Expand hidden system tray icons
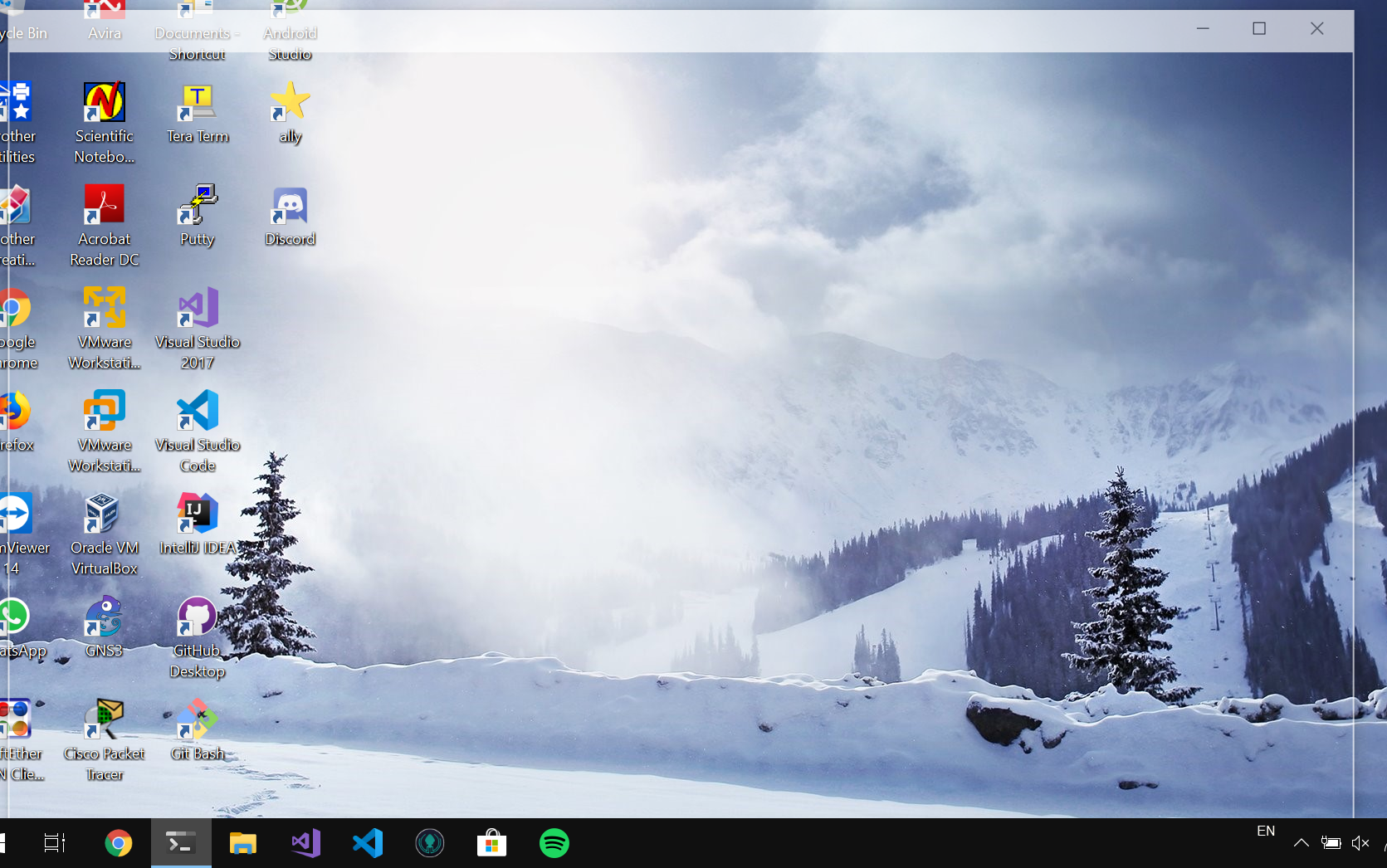Viewport: 1387px width, 868px height. tap(1301, 842)
